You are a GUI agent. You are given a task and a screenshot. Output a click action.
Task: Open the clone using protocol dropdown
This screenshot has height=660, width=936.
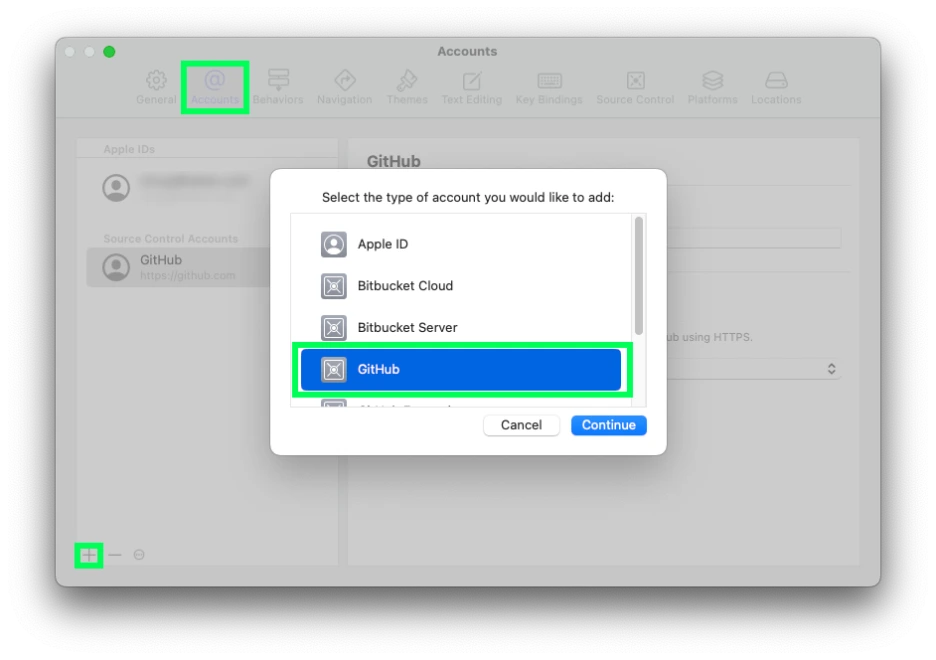coord(754,369)
